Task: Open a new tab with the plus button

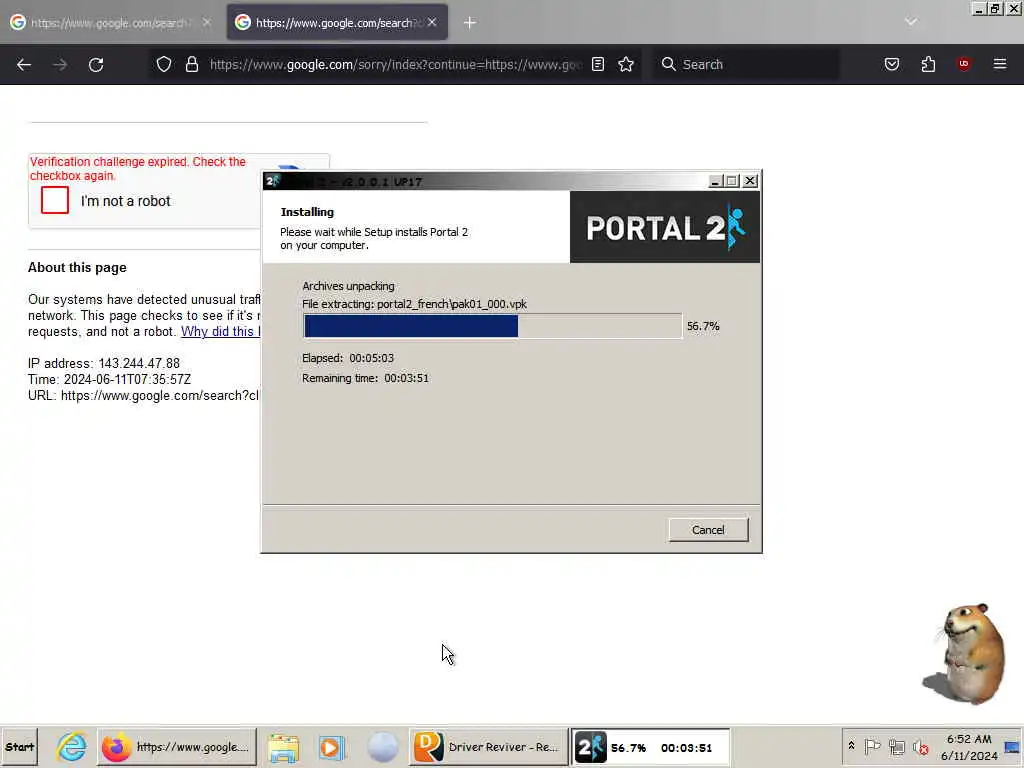Action: pos(470,23)
